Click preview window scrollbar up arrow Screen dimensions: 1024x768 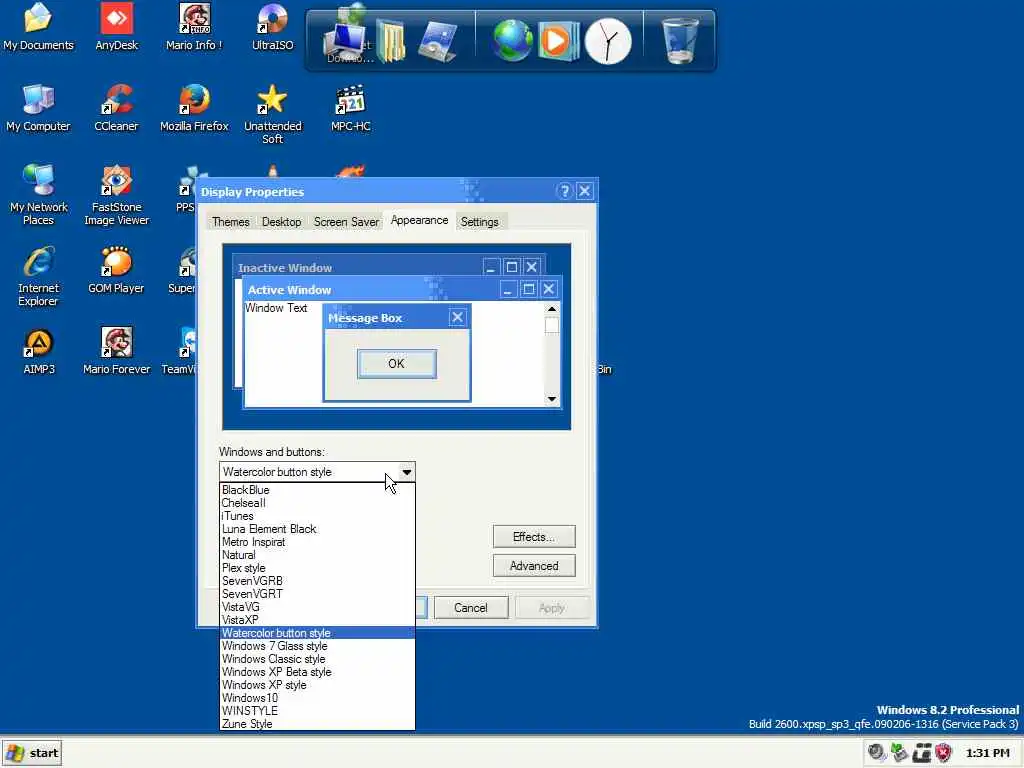pos(552,309)
